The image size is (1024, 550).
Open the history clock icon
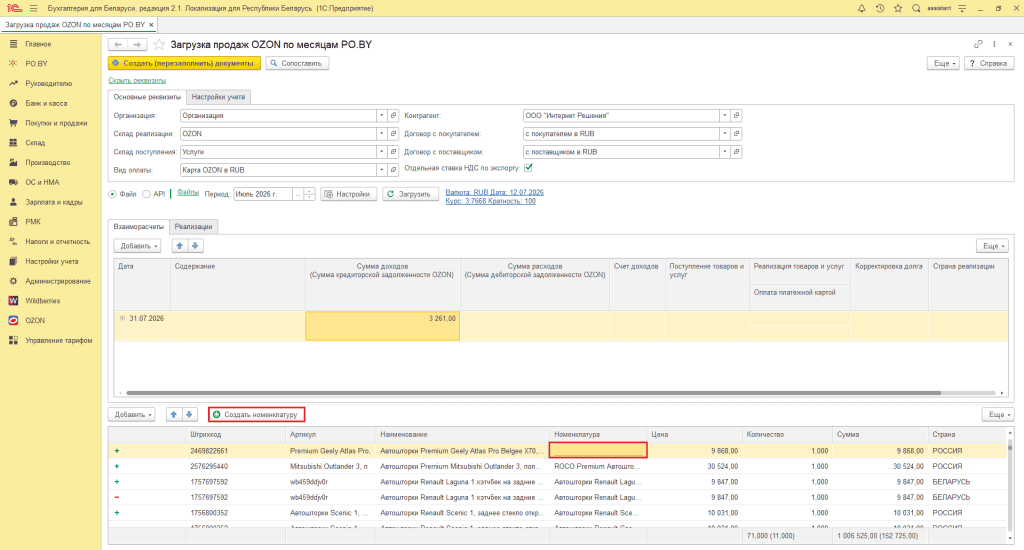(x=880, y=8)
